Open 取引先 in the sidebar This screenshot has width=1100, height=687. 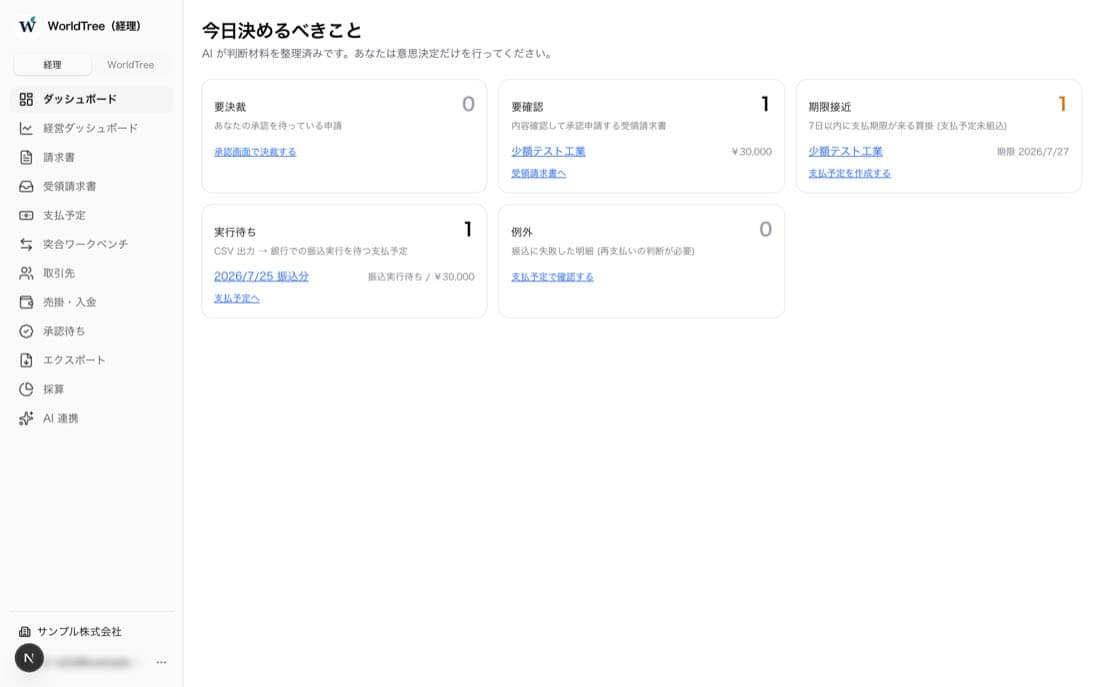coord(92,273)
